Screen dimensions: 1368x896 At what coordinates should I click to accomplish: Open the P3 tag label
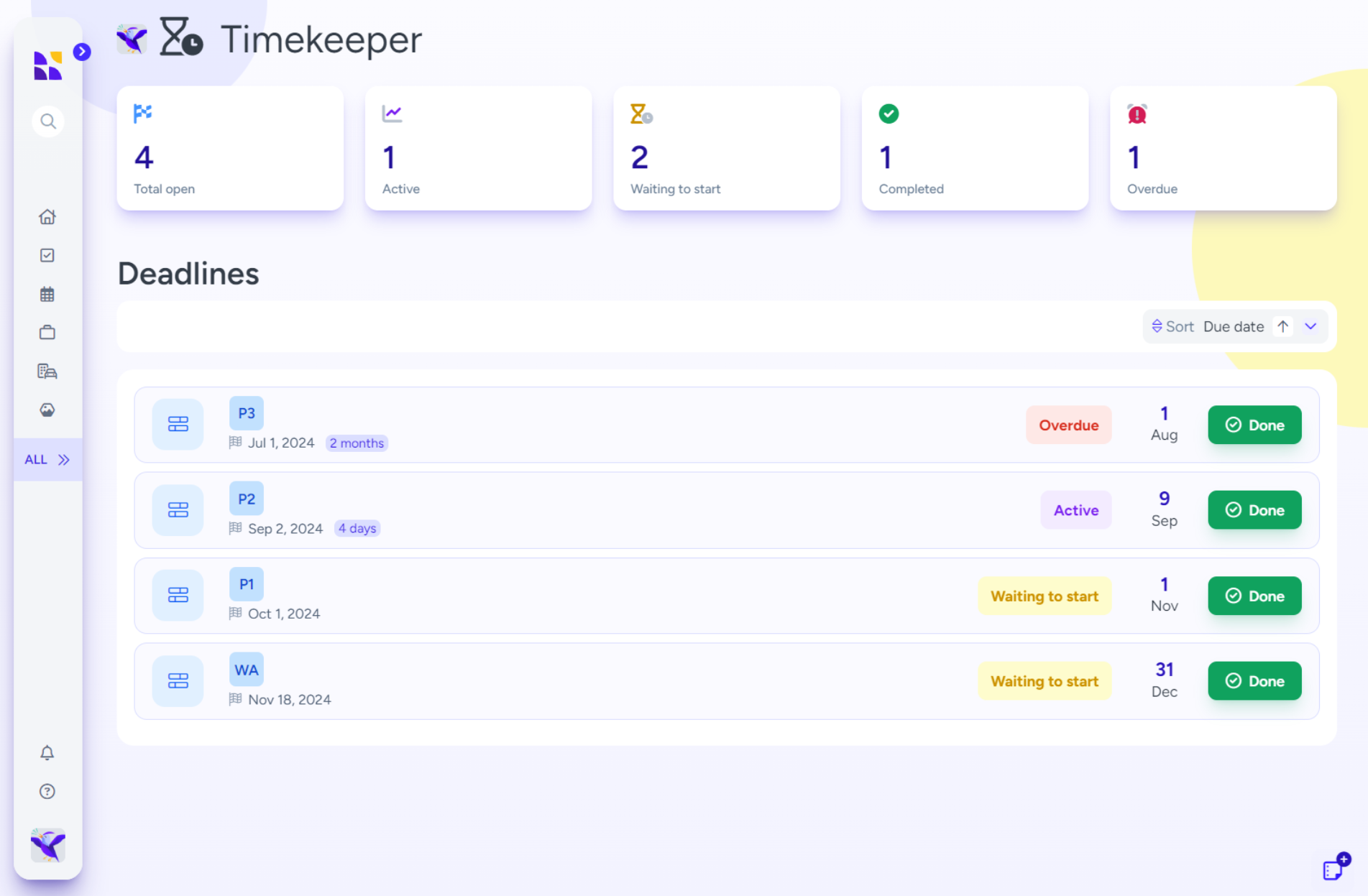247,413
